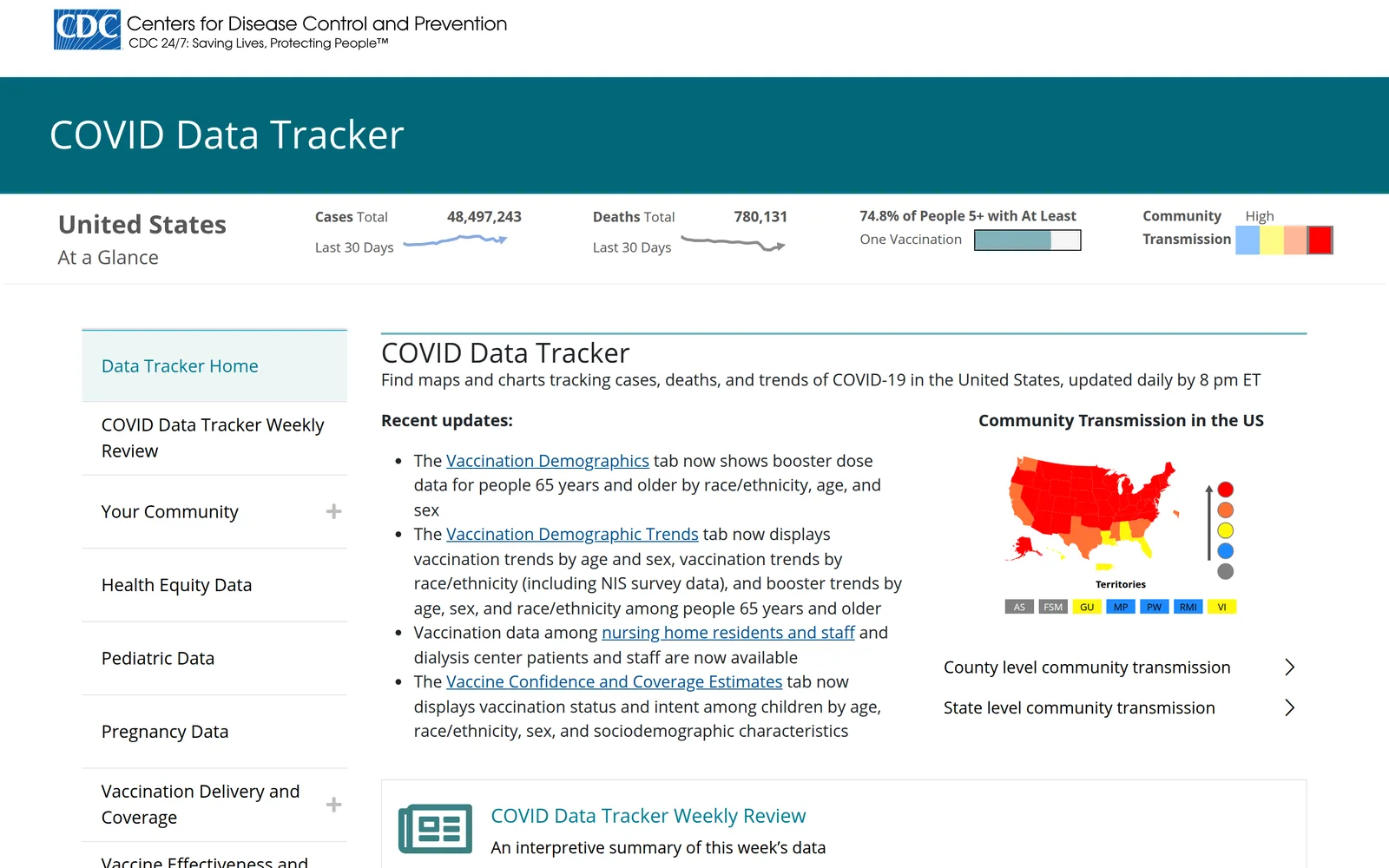1389x868 pixels.
Task: Open the County level community transmission chevron
Action: click(1289, 667)
